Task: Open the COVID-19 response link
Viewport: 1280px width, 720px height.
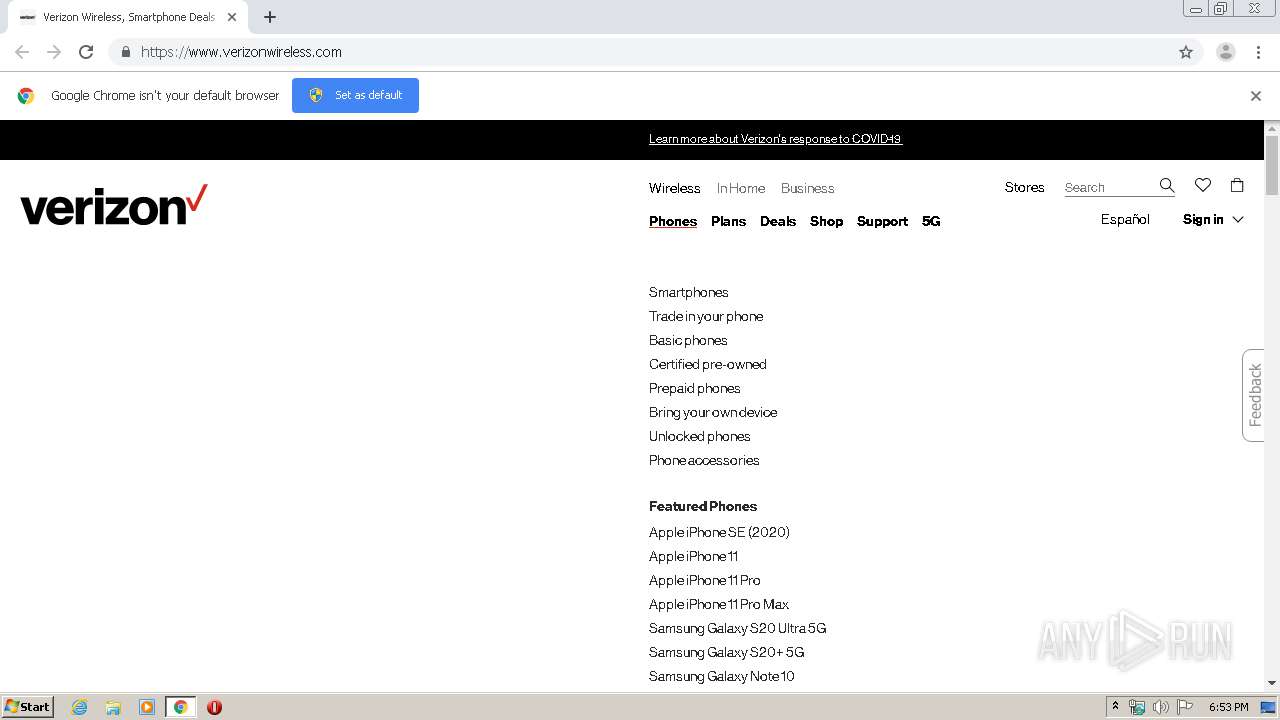Action: click(775, 139)
